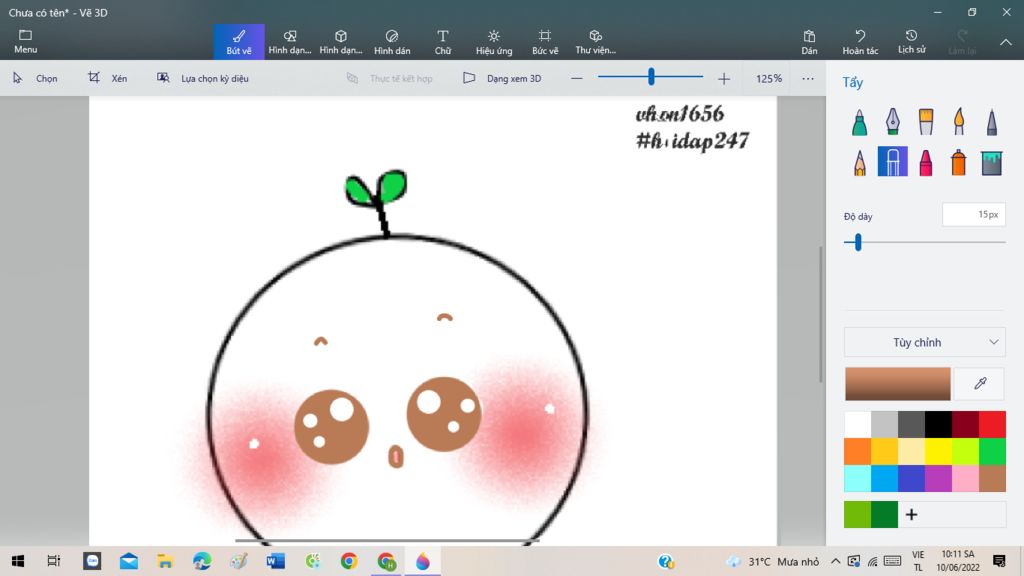Image resolution: width=1024 pixels, height=576 pixels.
Task: Choose the dark green custom color swatch
Action: [885, 515]
